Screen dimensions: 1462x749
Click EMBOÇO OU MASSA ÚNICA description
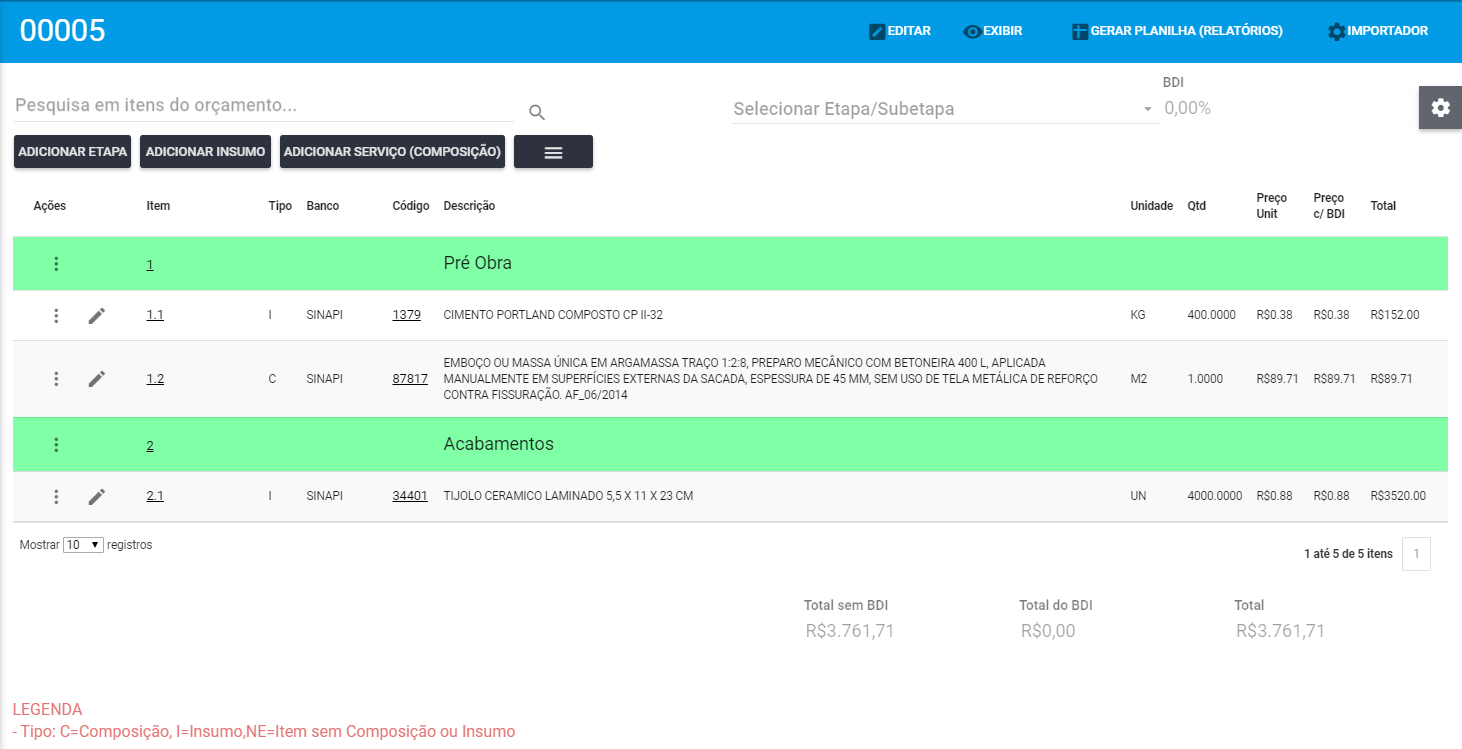pyautogui.click(x=770, y=379)
